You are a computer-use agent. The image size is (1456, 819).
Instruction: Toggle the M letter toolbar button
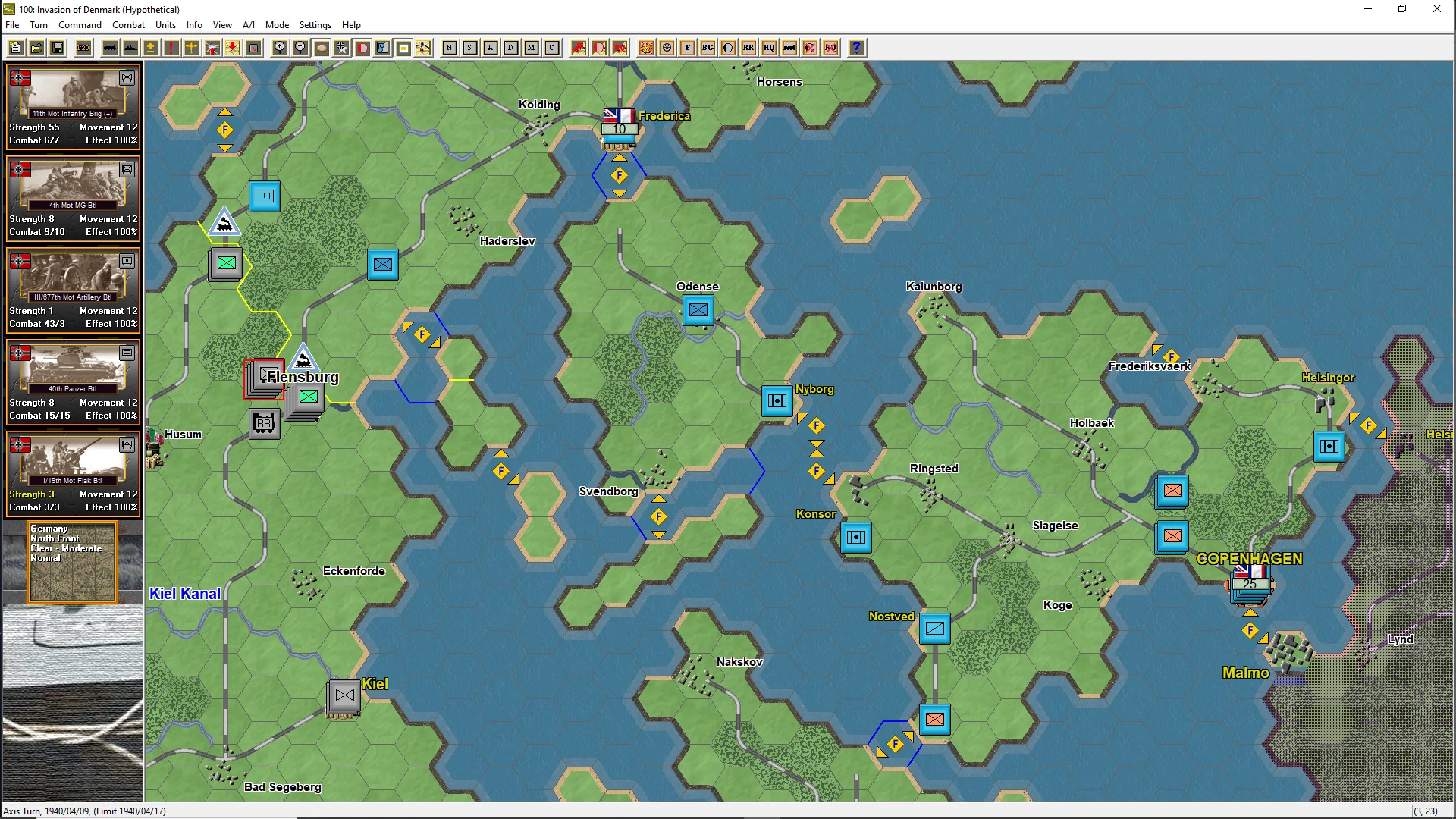click(x=532, y=48)
